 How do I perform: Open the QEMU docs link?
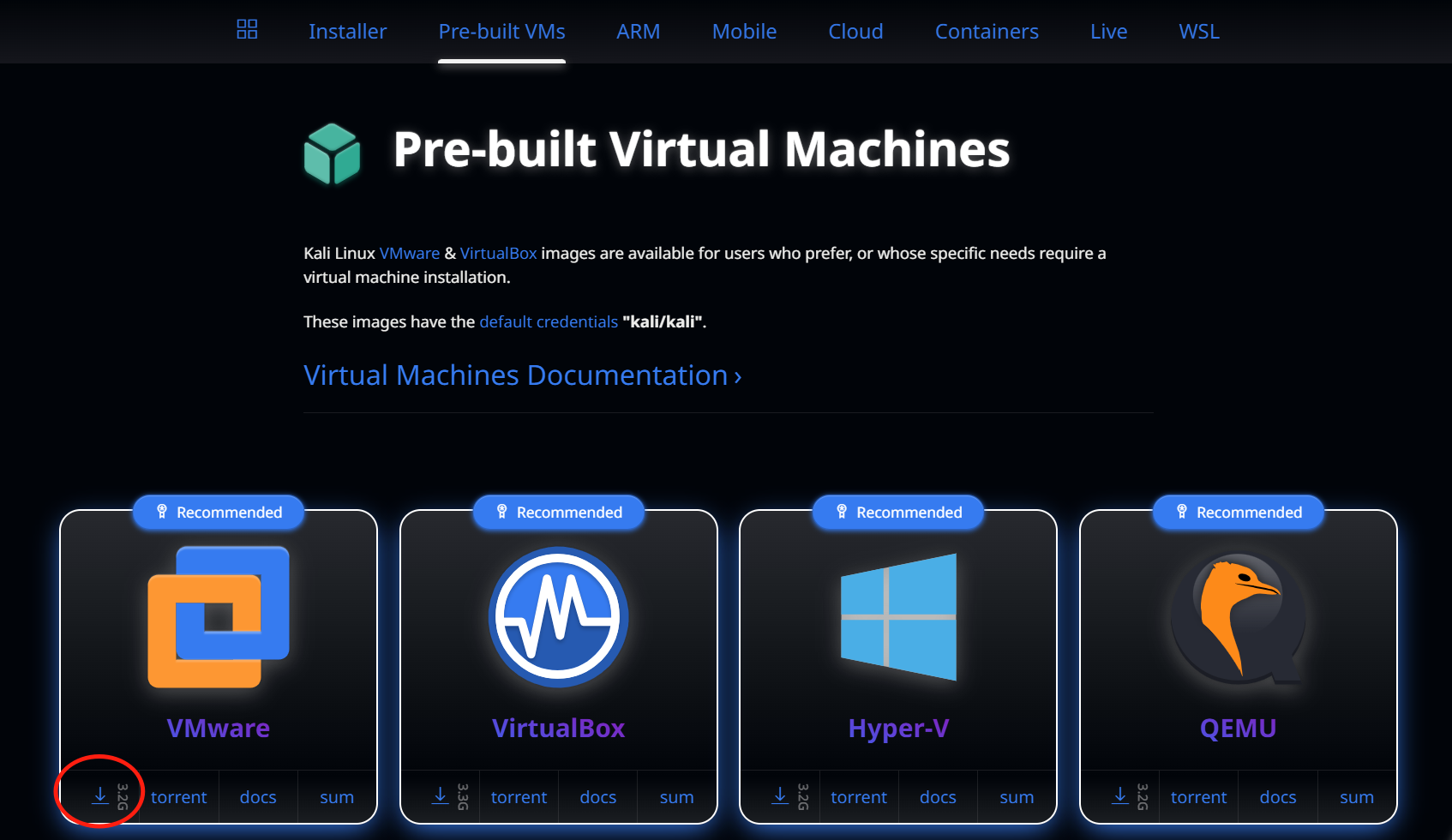click(1278, 797)
